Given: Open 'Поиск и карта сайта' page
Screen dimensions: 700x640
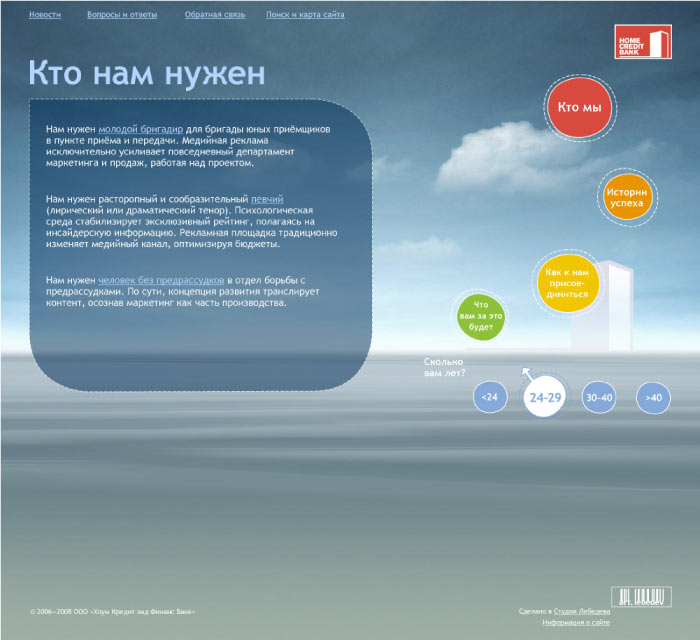Looking at the screenshot, I should point(306,16).
